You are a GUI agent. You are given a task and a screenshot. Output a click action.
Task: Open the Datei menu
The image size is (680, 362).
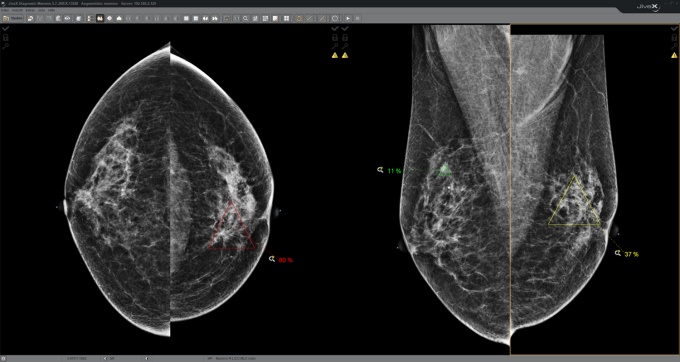point(5,10)
